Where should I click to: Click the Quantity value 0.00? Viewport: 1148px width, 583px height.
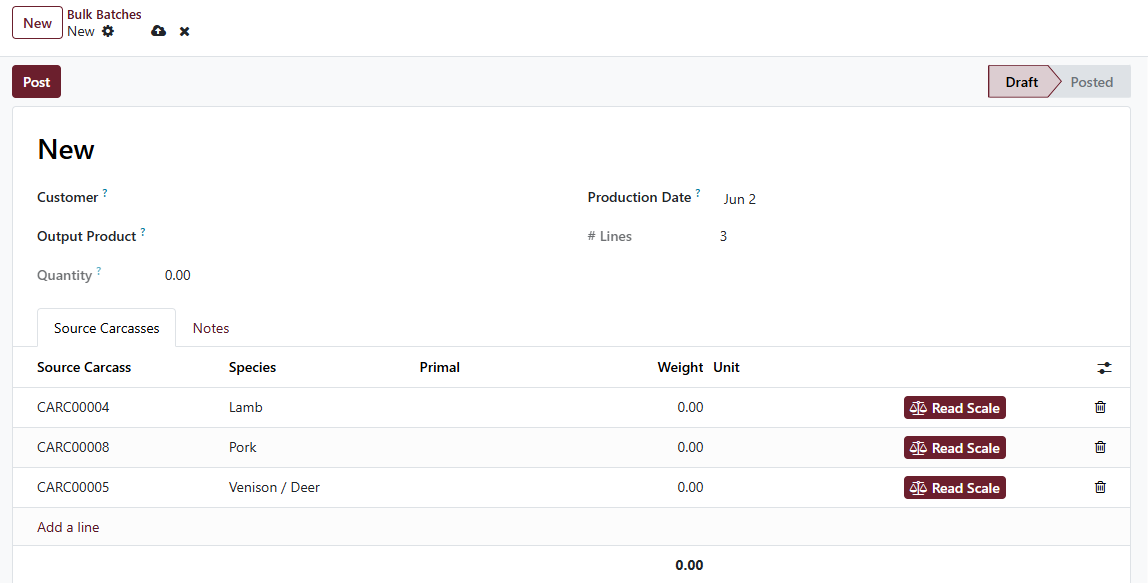(177, 275)
